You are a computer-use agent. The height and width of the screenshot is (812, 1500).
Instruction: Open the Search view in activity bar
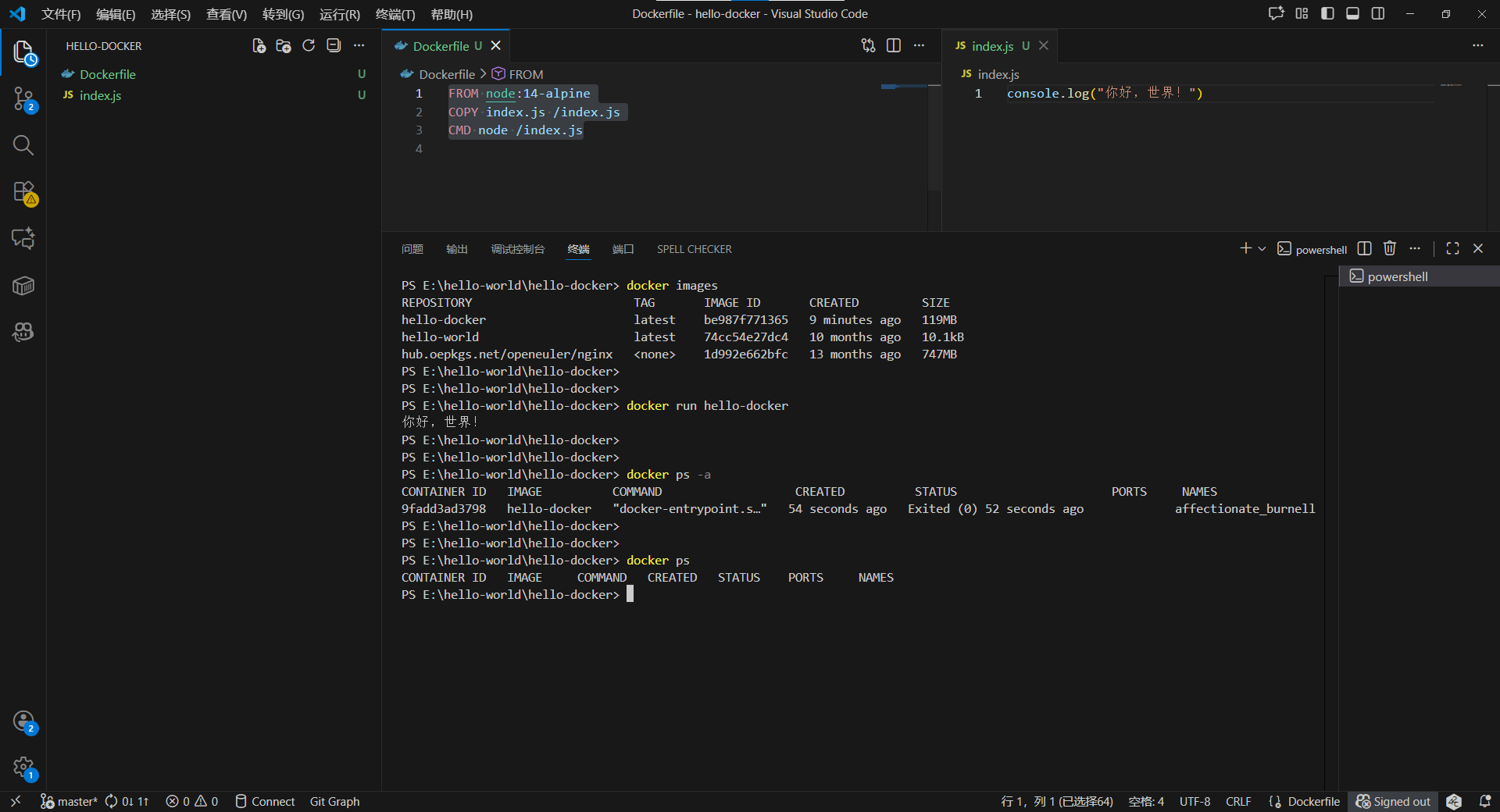(23, 145)
